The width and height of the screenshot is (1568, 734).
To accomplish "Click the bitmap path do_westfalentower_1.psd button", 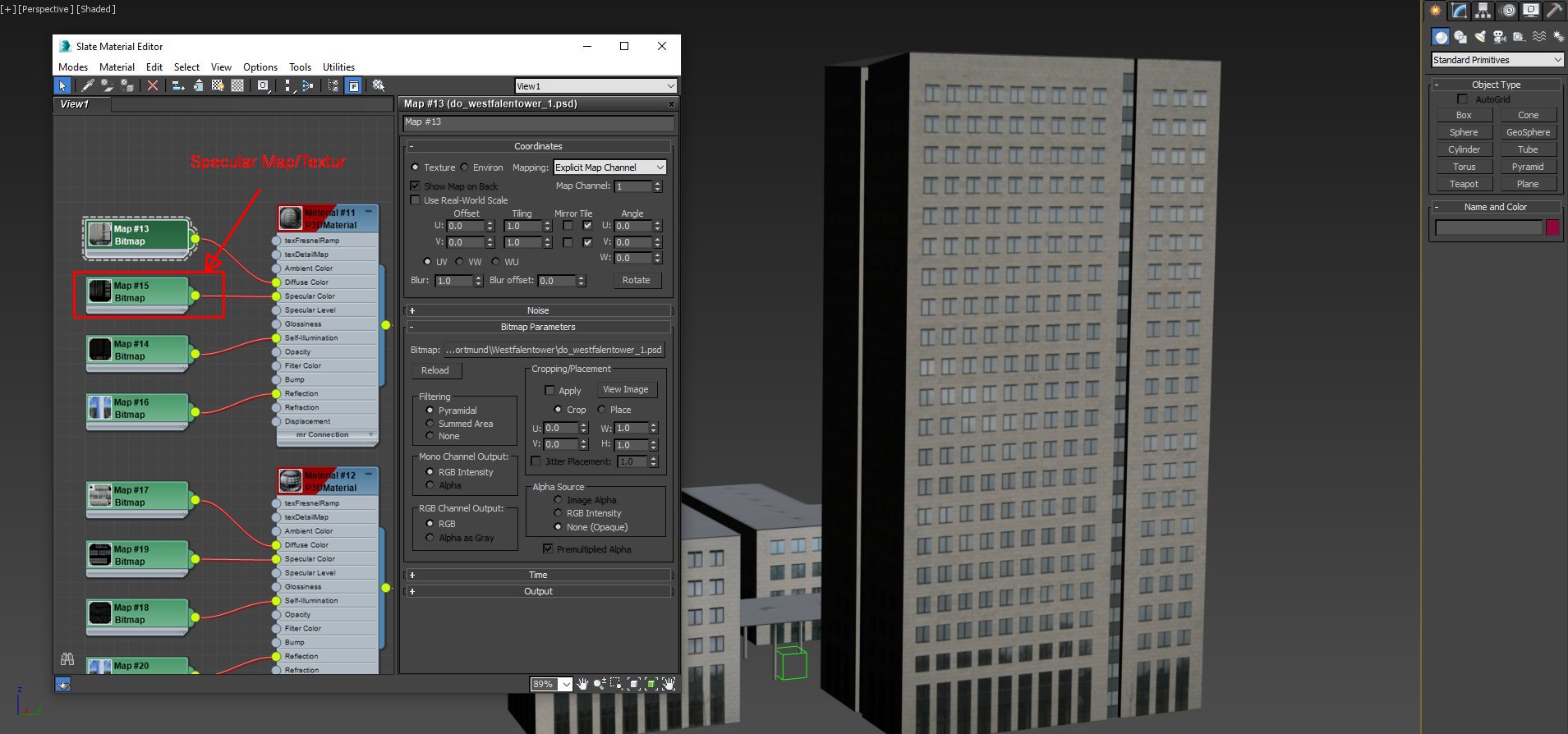I will pos(554,350).
